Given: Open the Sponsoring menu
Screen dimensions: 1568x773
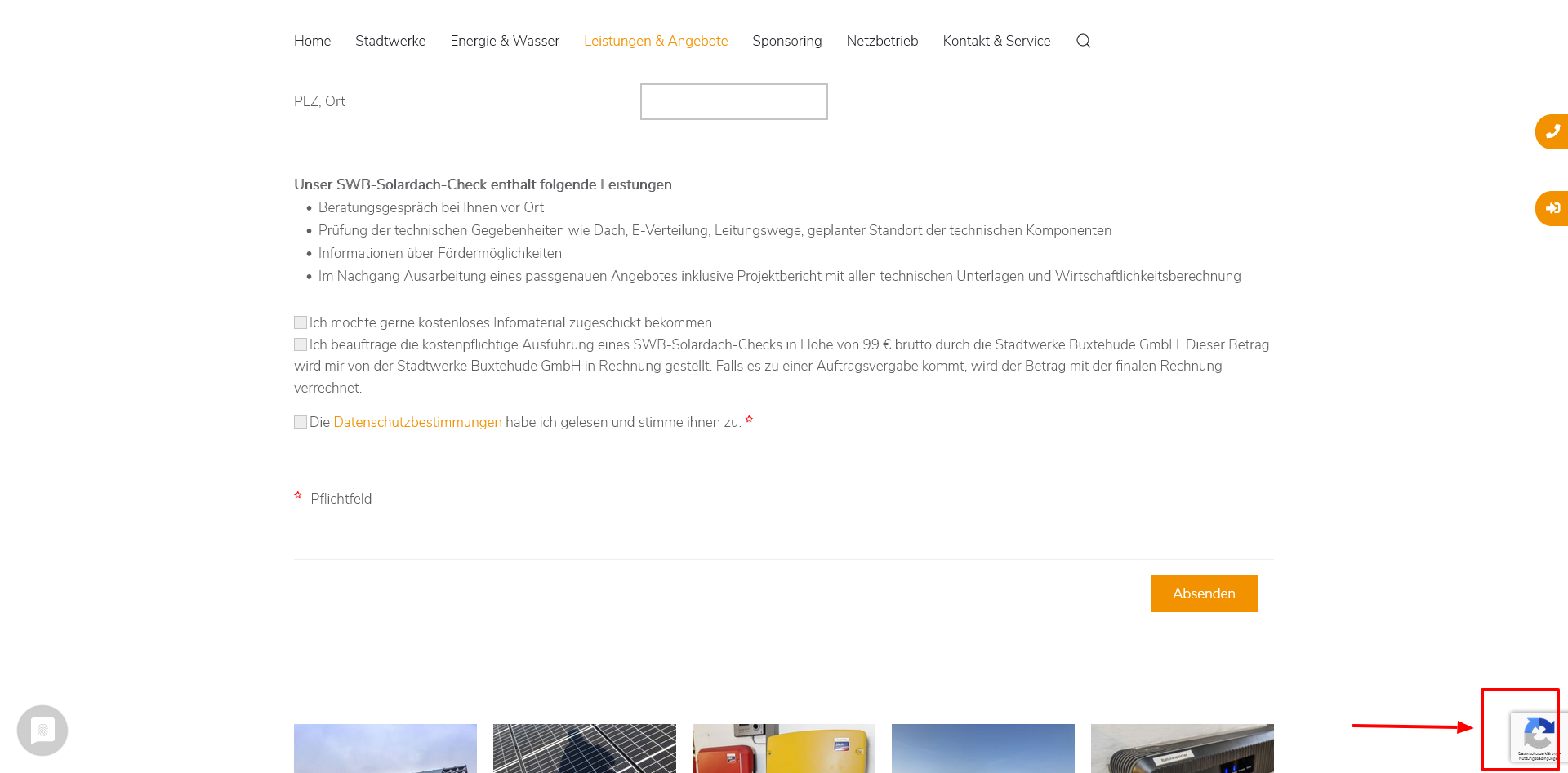Looking at the screenshot, I should (787, 41).
